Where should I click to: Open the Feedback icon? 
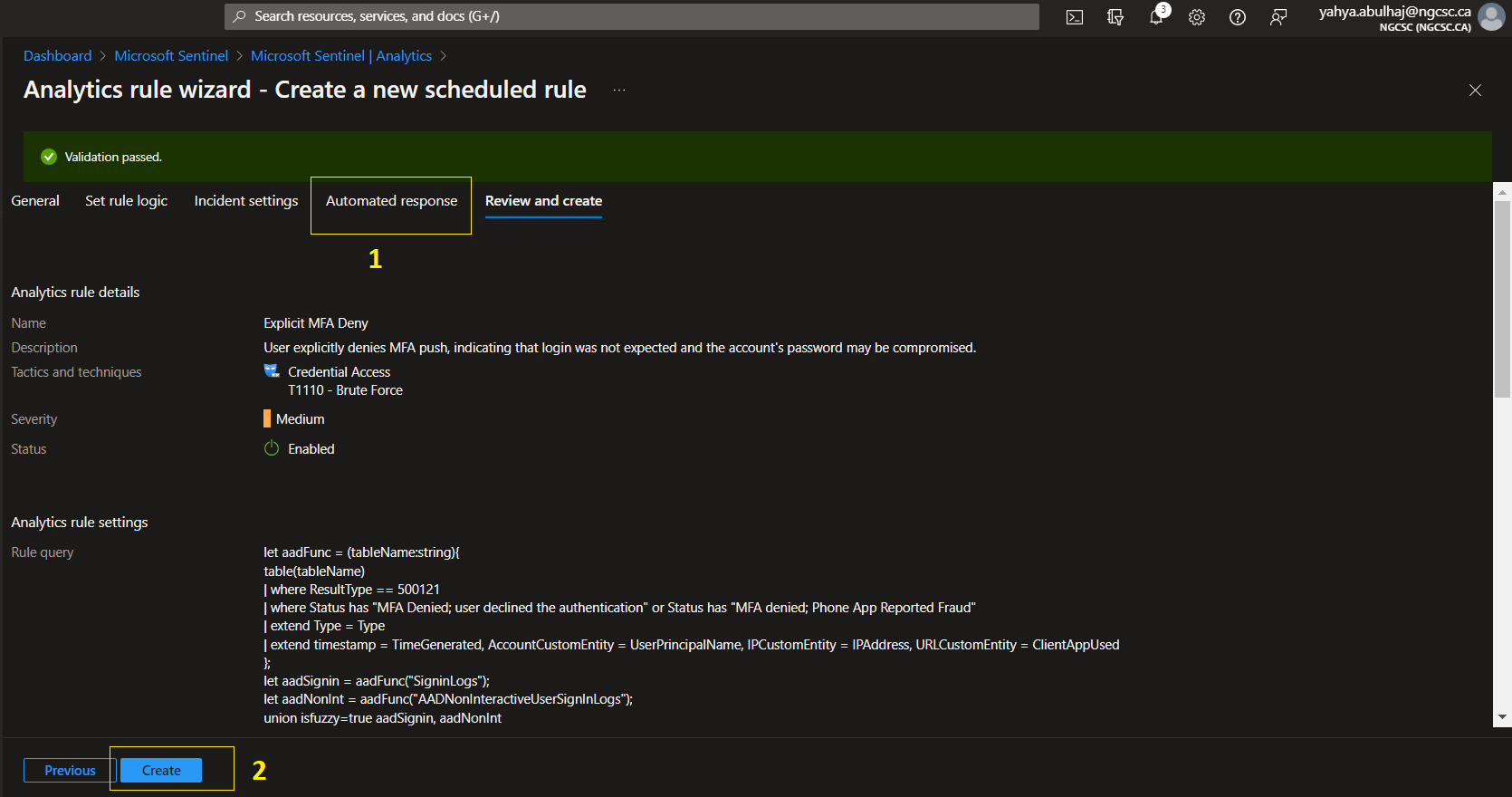(x=1278, y=17)
